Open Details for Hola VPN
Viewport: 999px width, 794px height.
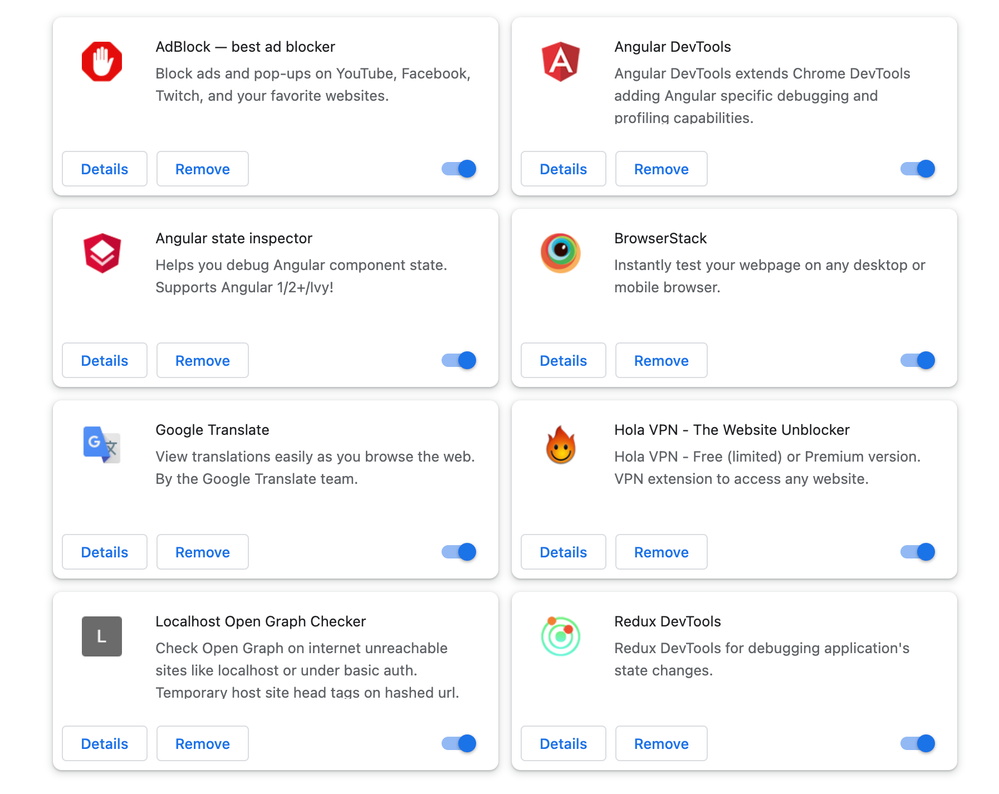tap(563, 552)
